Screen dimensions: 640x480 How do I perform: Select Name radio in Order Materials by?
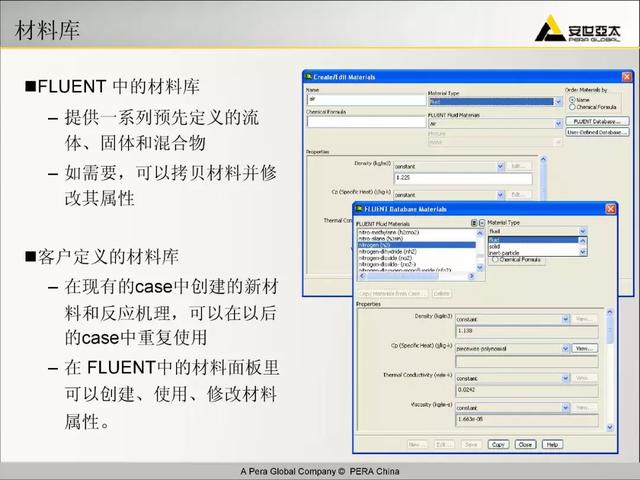point(572,100)
